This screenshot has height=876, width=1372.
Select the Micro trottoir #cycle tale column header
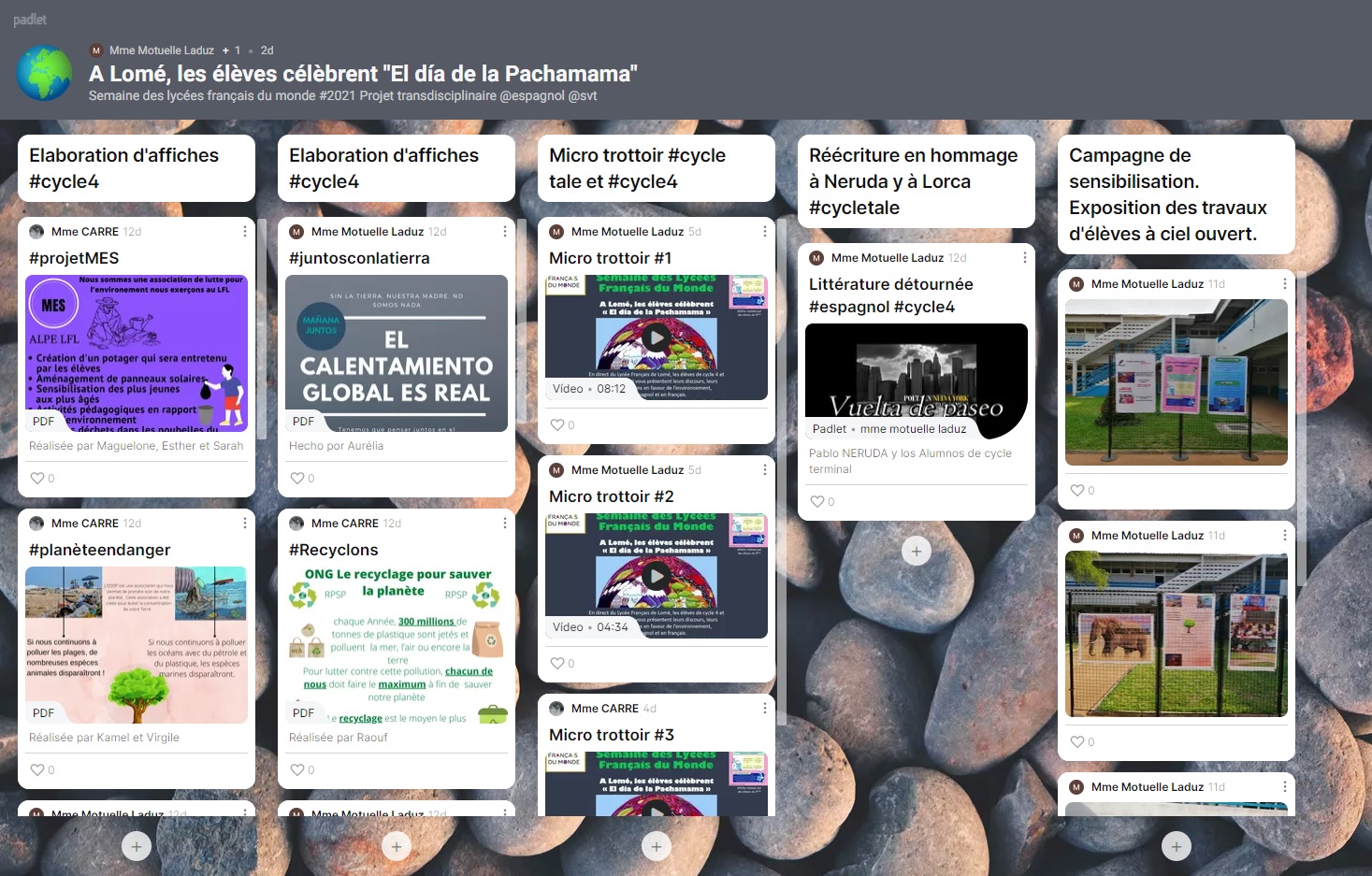[x=657, y=168]
